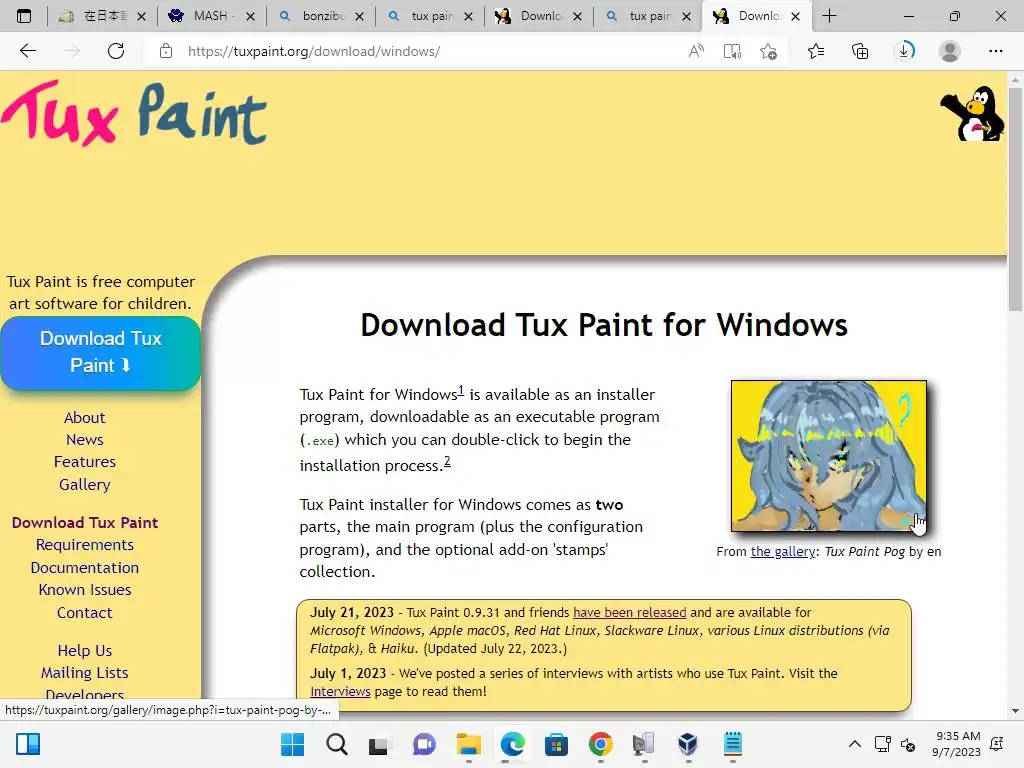Click the bold Download Tux Paint sidebar link
1024x768 pixels.
[x=84, y=522]
